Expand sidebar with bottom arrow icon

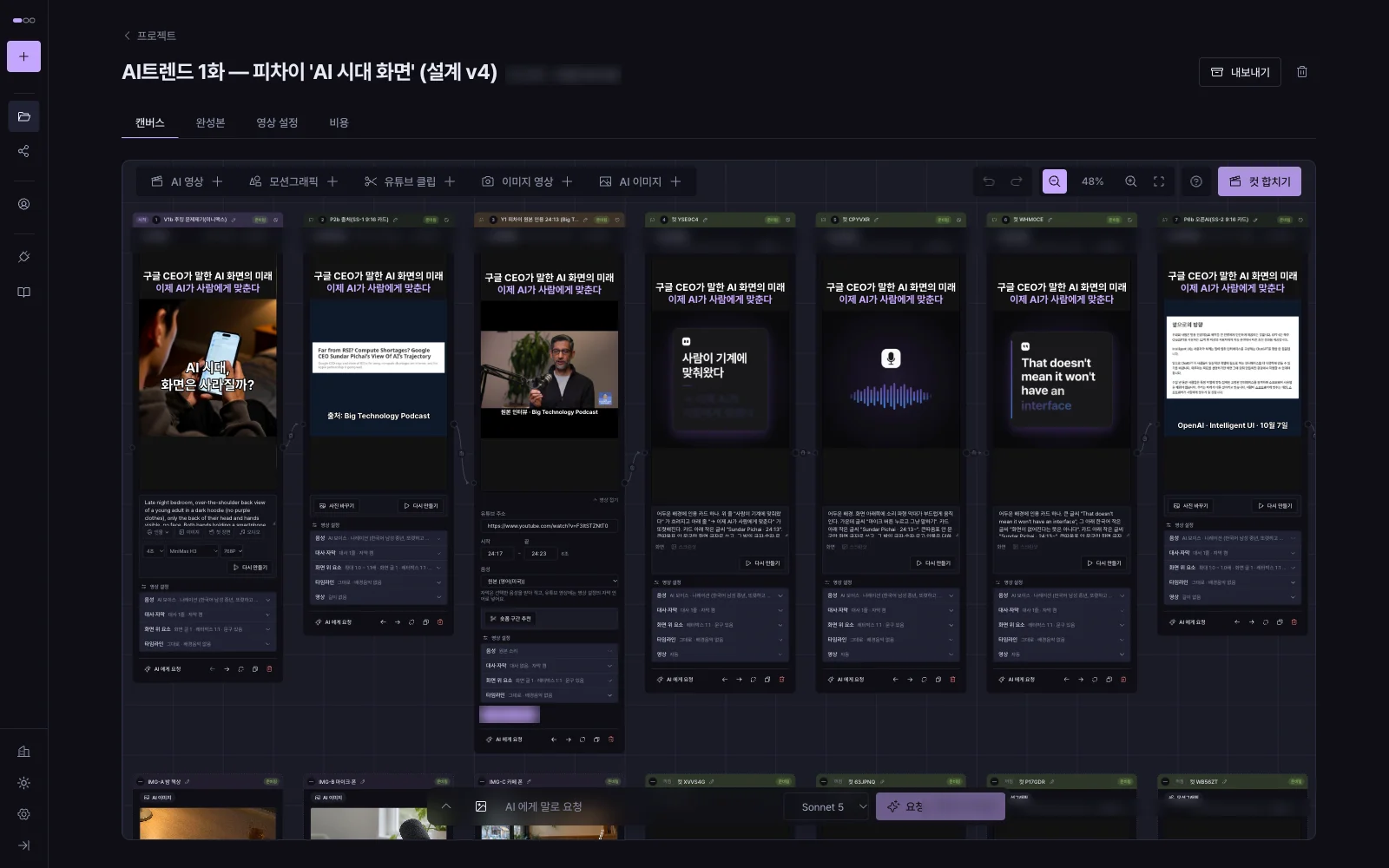(23, 845)
